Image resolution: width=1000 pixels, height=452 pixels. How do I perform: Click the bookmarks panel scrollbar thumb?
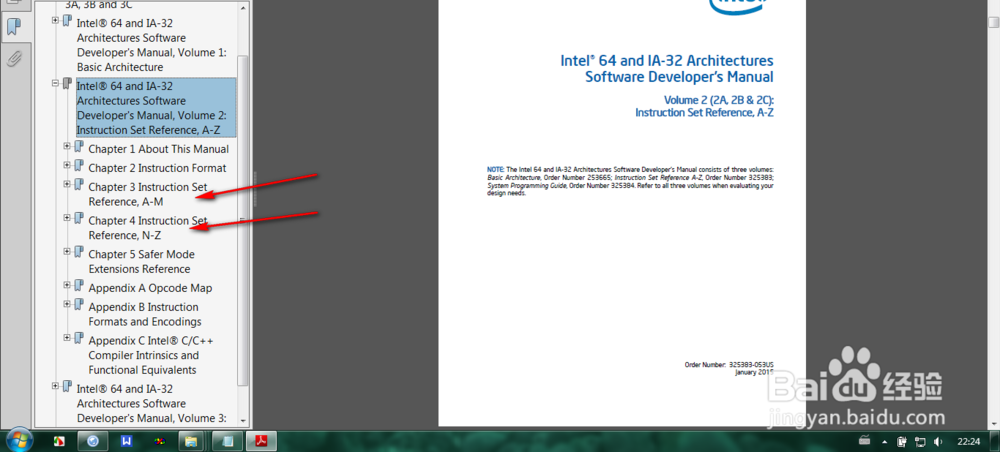coord(243,220)
